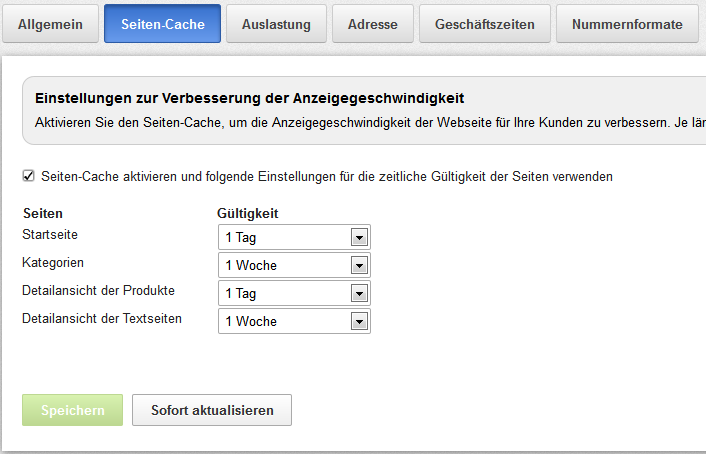Image resolution: width=706 pixels, height=454 pixels.
Task: Click the arrow icon on the Kategorien dropdown
Action: coord(359,265)
